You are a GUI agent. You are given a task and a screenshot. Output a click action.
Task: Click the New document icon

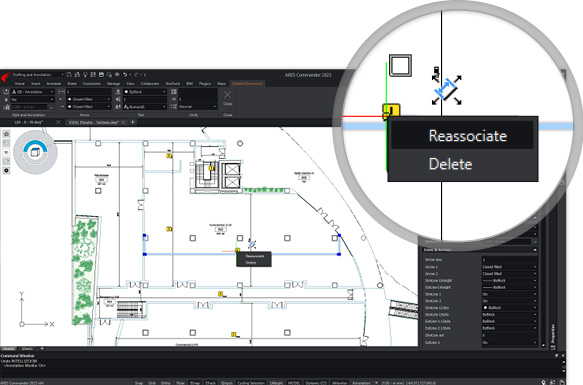[69, 75]
